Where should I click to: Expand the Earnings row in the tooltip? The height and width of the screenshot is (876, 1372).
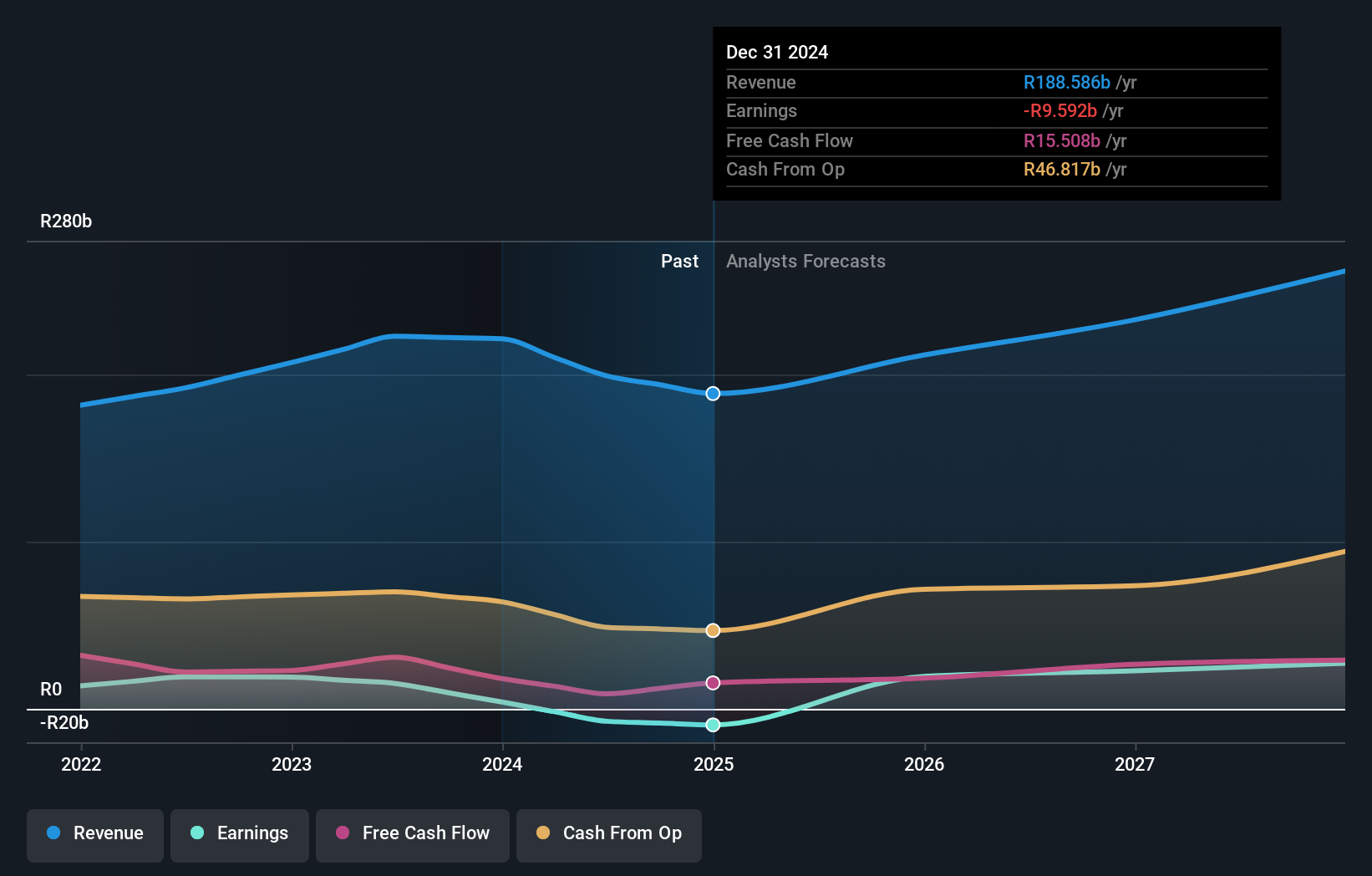click(x=761, y=110)
